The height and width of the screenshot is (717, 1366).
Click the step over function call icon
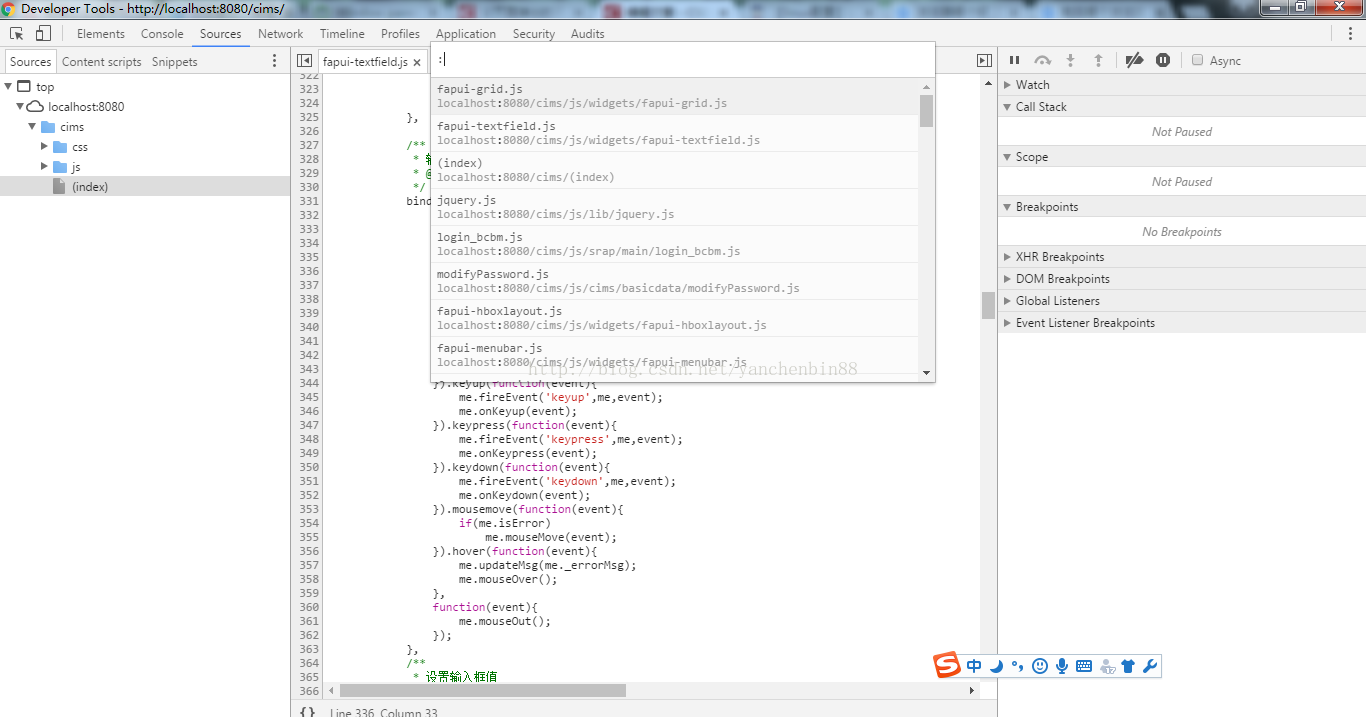(1042, 60)
